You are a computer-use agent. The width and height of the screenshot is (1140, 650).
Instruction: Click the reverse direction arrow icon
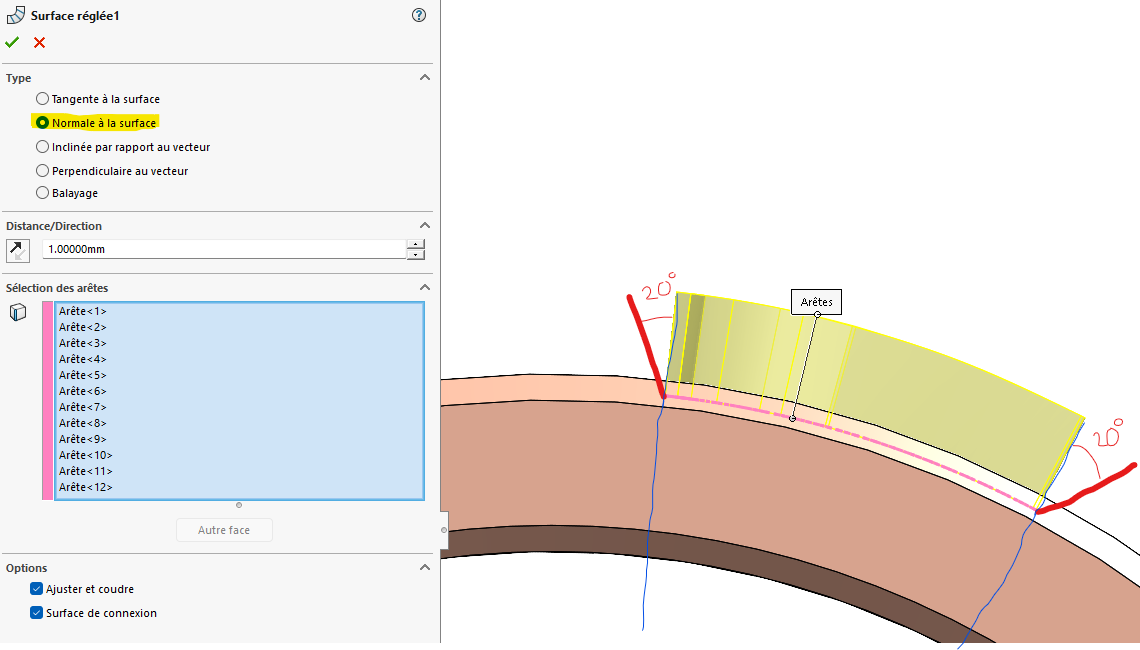click(18, 250)
